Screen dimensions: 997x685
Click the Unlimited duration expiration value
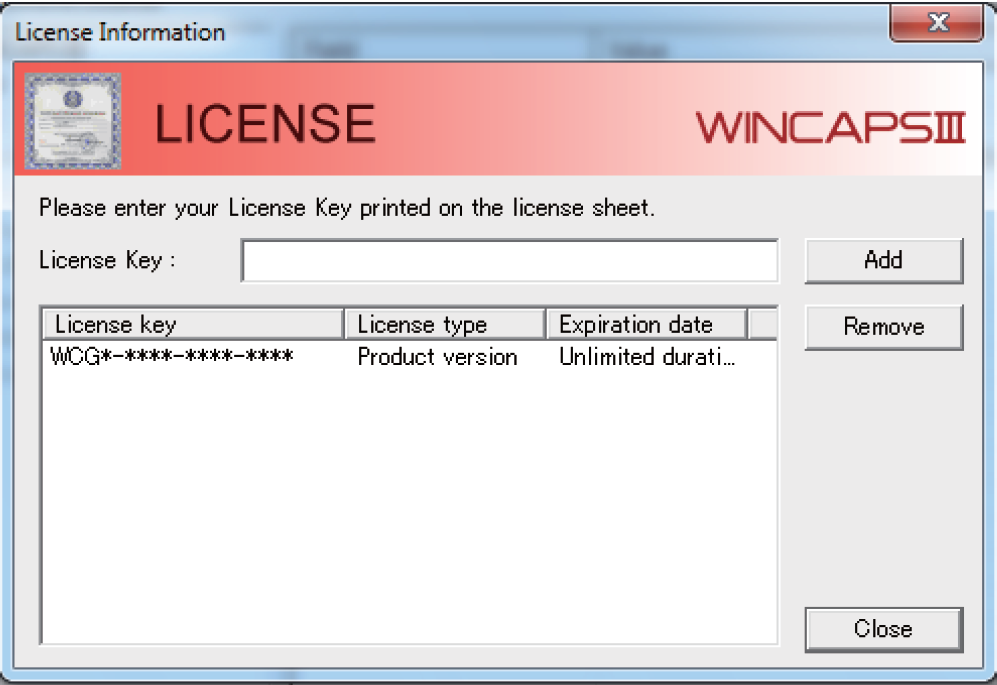click(646, 357)
